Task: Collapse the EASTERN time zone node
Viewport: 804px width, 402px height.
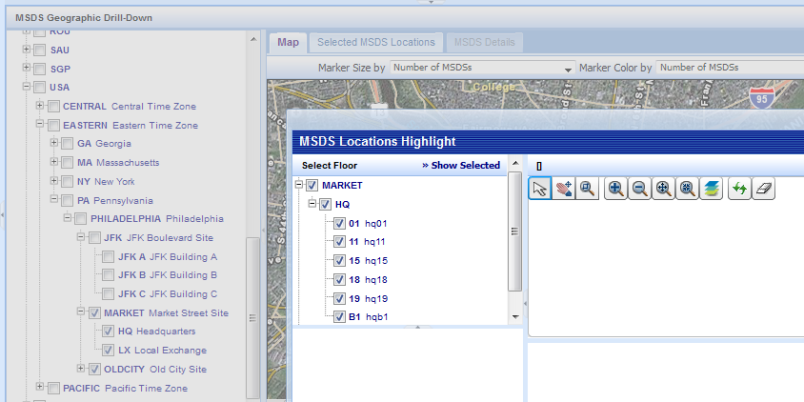Action: [40, 124]
